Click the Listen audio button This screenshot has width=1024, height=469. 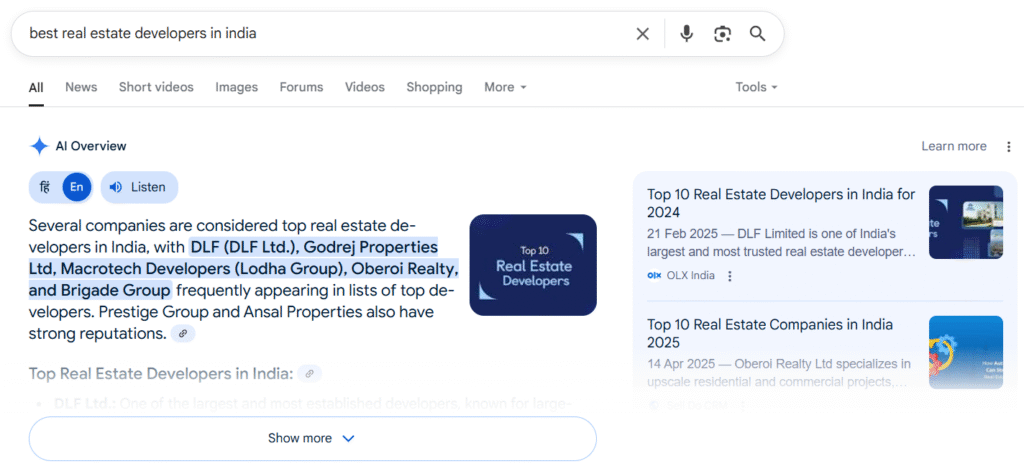pyautogui.click(x=139, y=187)
